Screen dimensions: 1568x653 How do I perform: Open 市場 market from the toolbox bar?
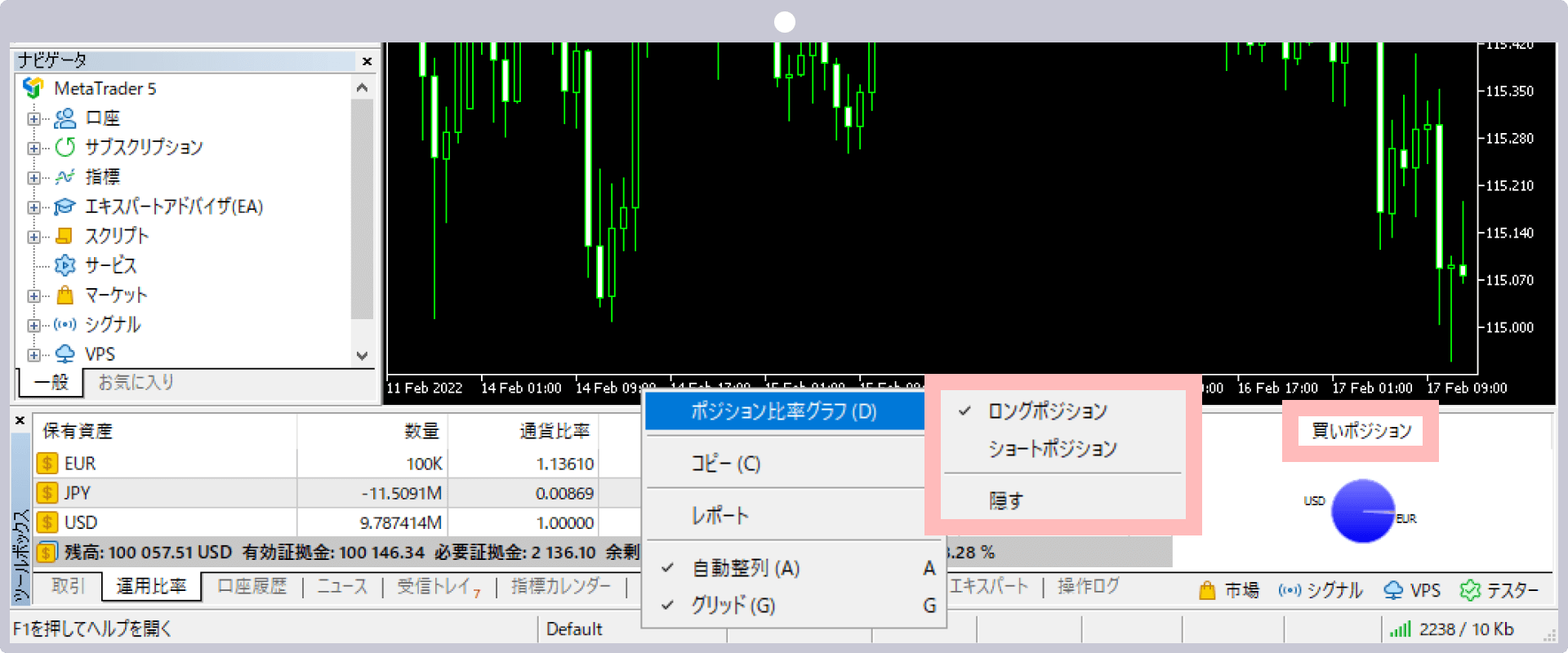click(x=1228, y=590)
